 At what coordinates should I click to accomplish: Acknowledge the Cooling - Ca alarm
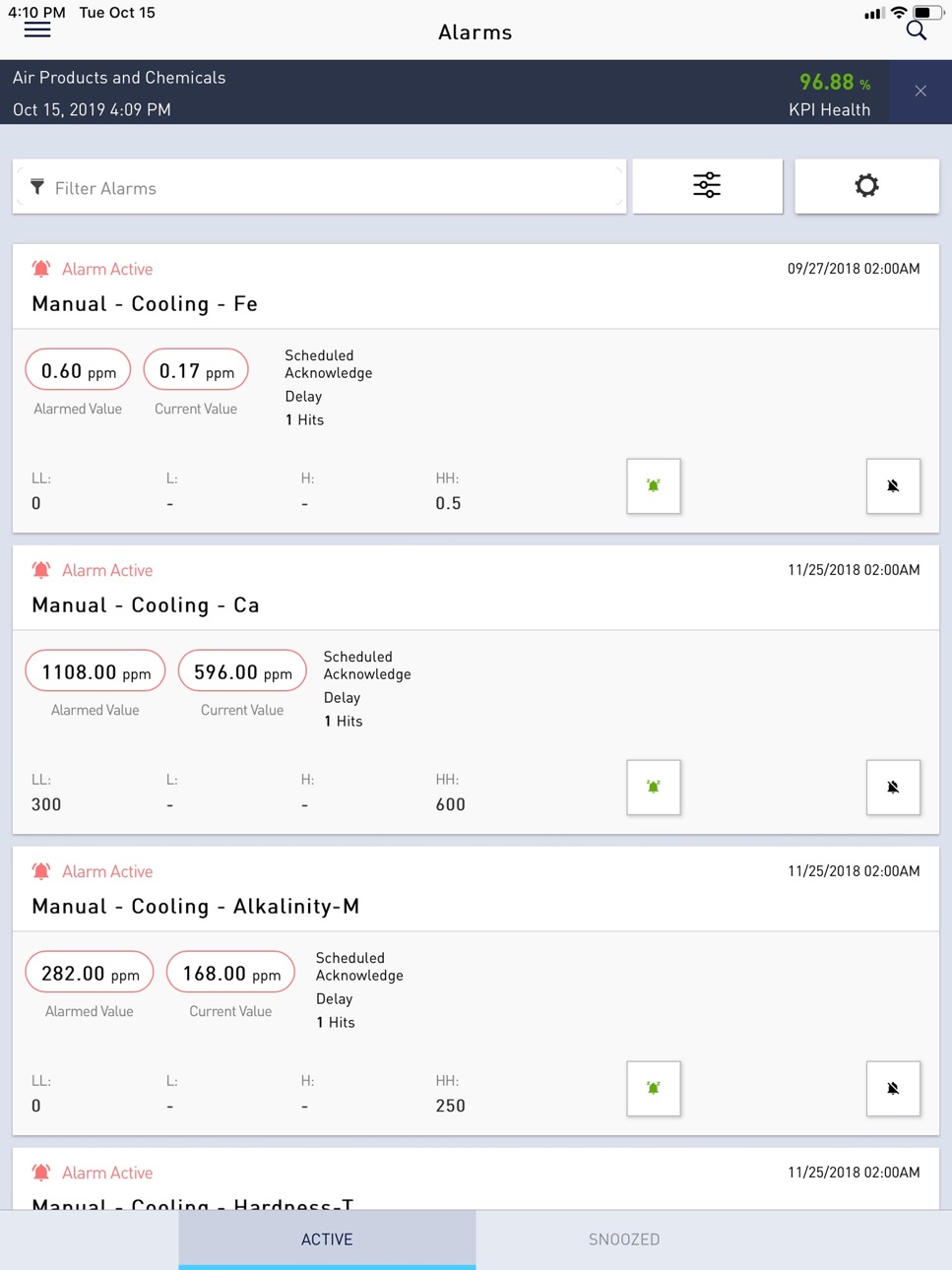tap(654, 787)
